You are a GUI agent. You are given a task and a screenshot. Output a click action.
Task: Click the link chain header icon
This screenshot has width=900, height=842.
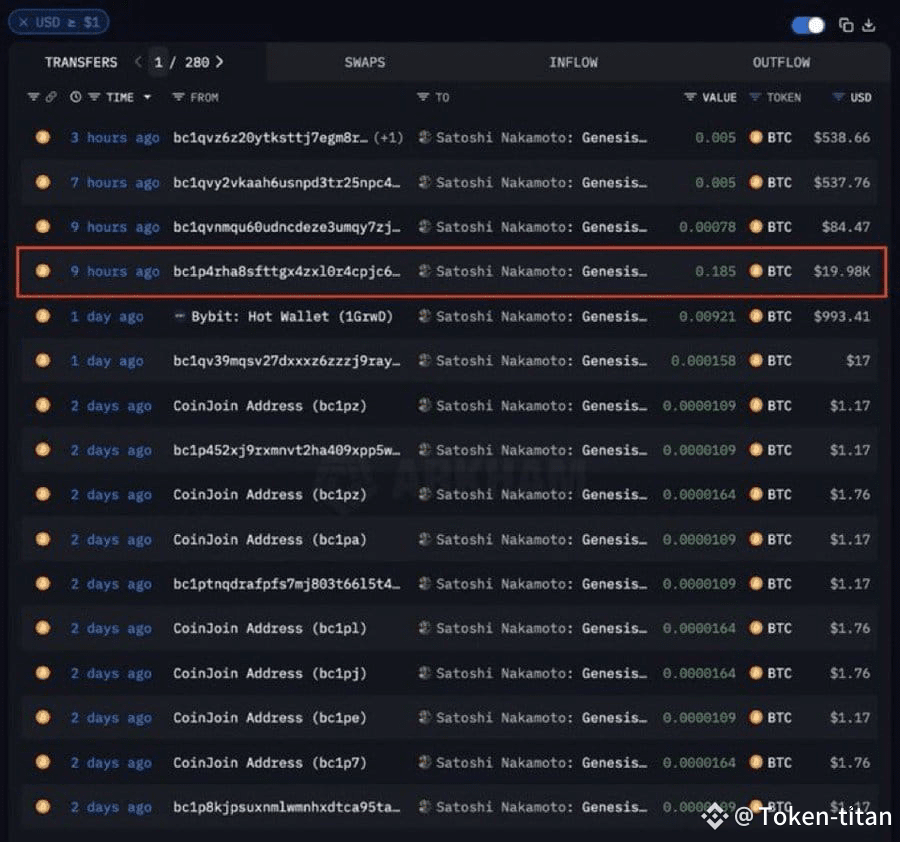coord(51,97)
